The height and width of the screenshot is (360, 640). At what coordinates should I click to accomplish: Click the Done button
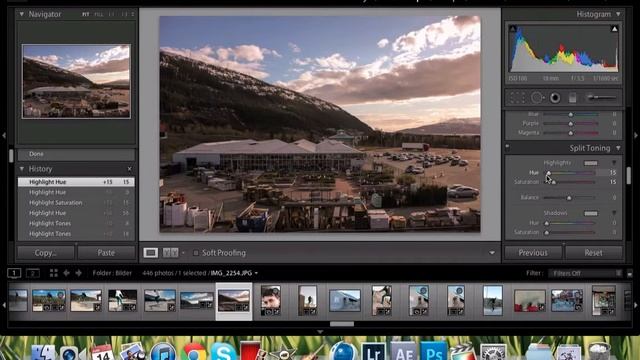point(76,154)
